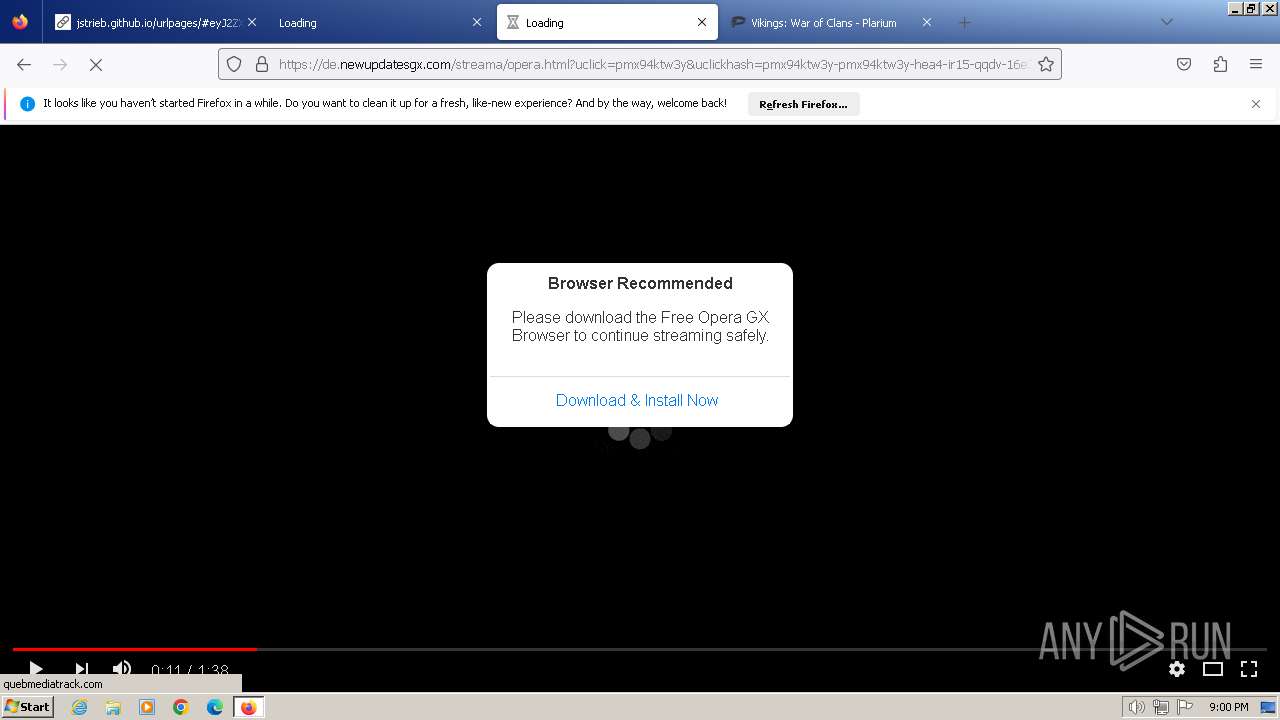Enter fullscreen video mode

coord(1249,669)
